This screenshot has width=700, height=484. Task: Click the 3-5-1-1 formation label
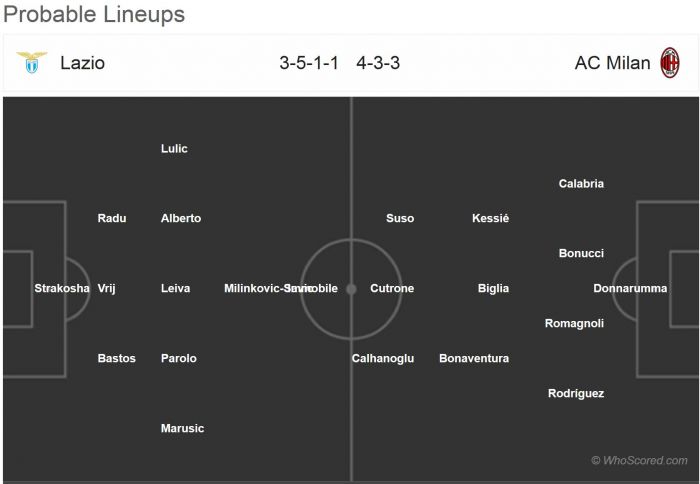click(x=309, y=63)
